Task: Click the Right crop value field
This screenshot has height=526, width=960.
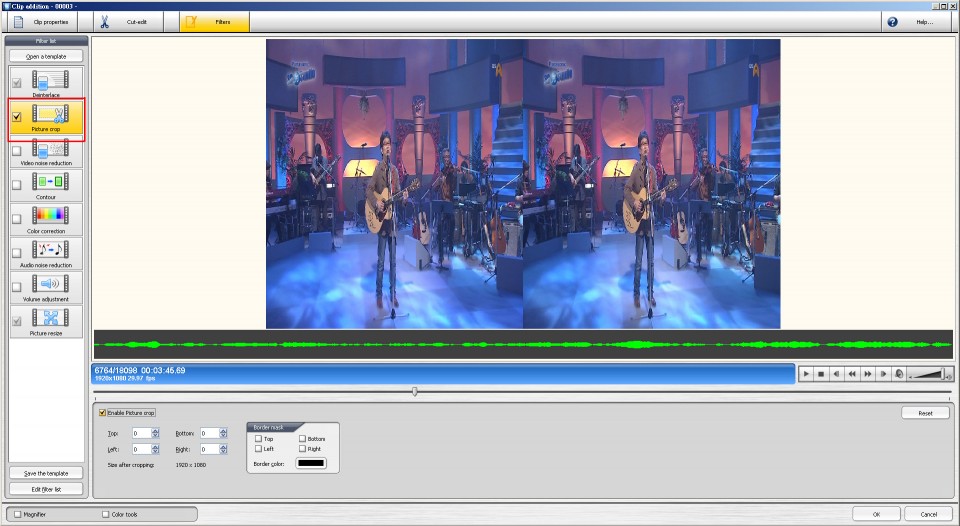Action: pyautogui.click(x=209, y=449)
